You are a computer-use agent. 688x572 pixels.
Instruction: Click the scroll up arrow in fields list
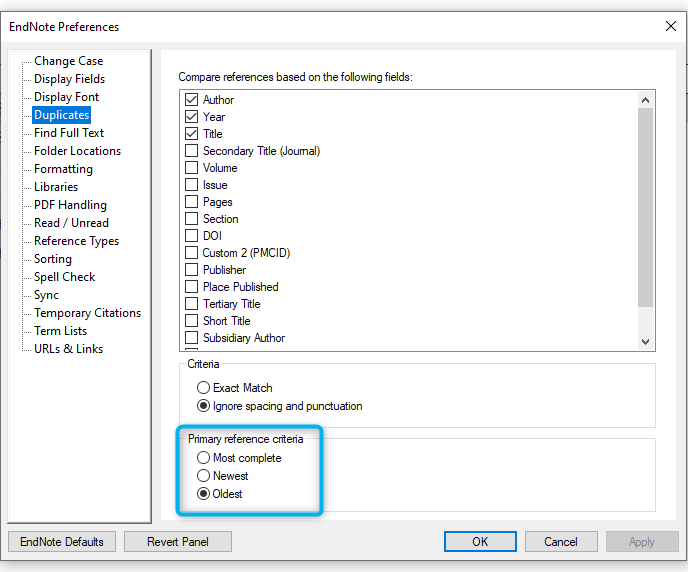pos(645,100)
